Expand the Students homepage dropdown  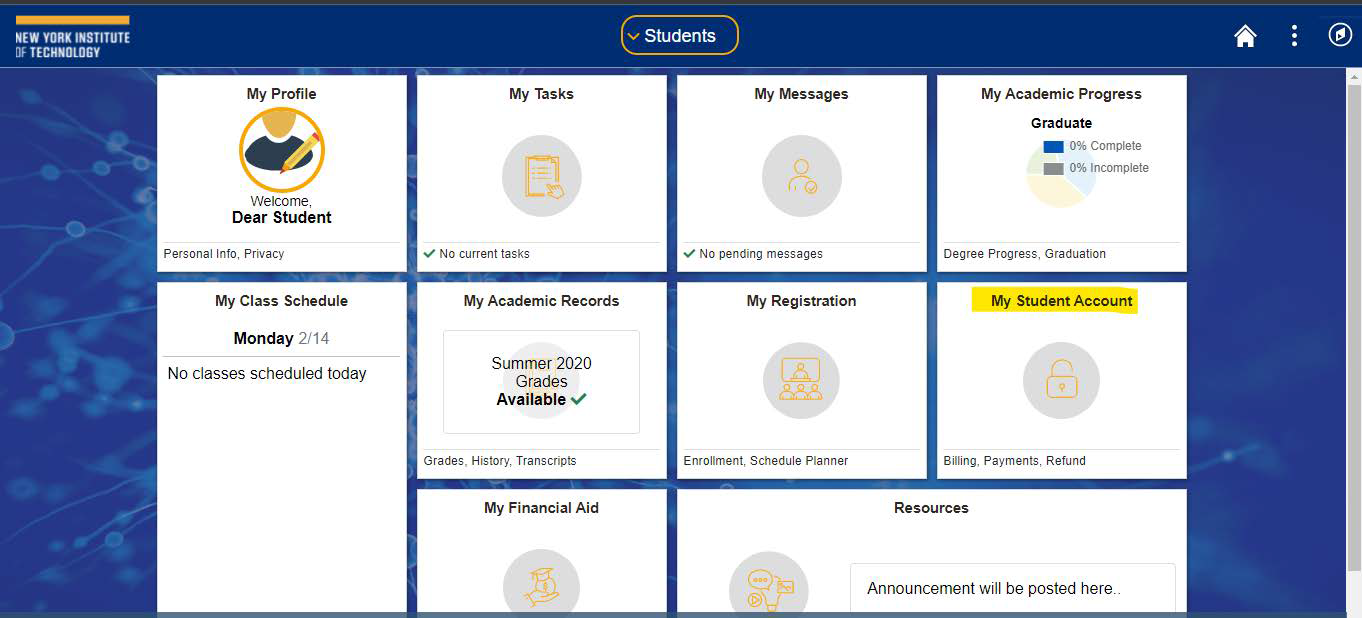click(679, 36)
